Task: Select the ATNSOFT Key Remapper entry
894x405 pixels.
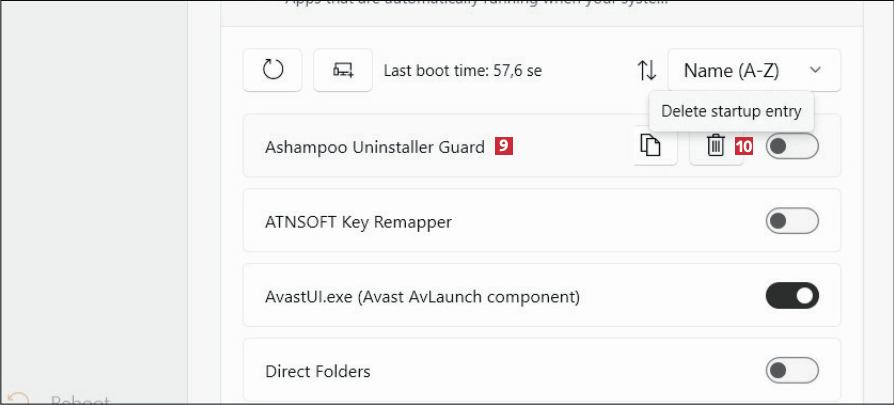Action: coord(358,222)
